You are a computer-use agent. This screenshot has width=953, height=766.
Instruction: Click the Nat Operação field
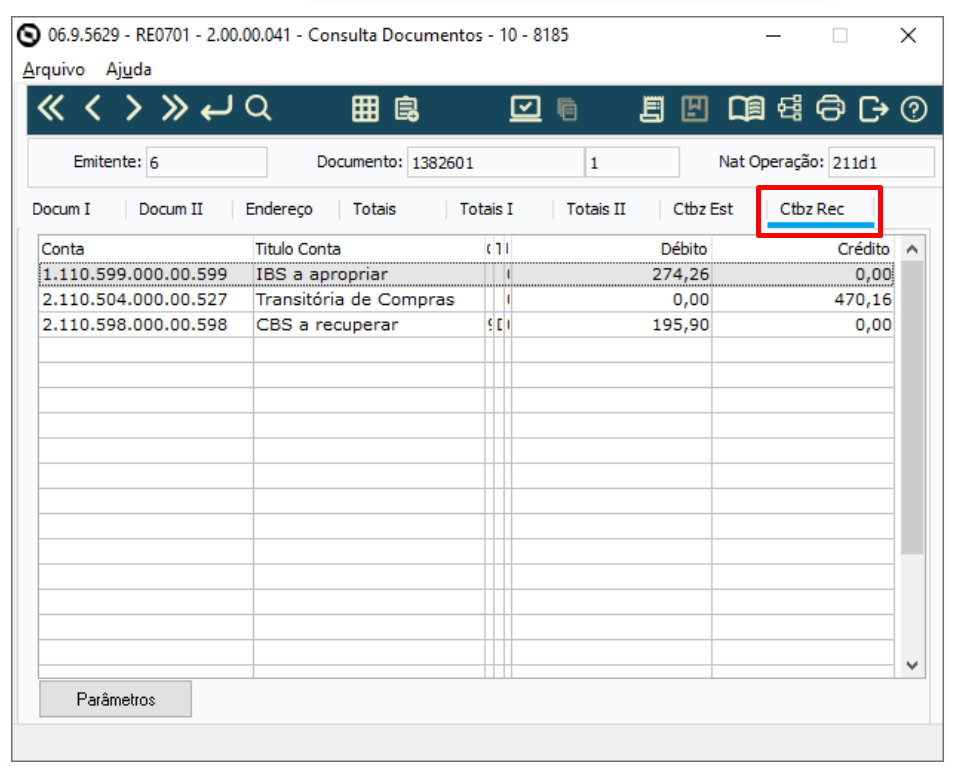[x=881, y=162]
